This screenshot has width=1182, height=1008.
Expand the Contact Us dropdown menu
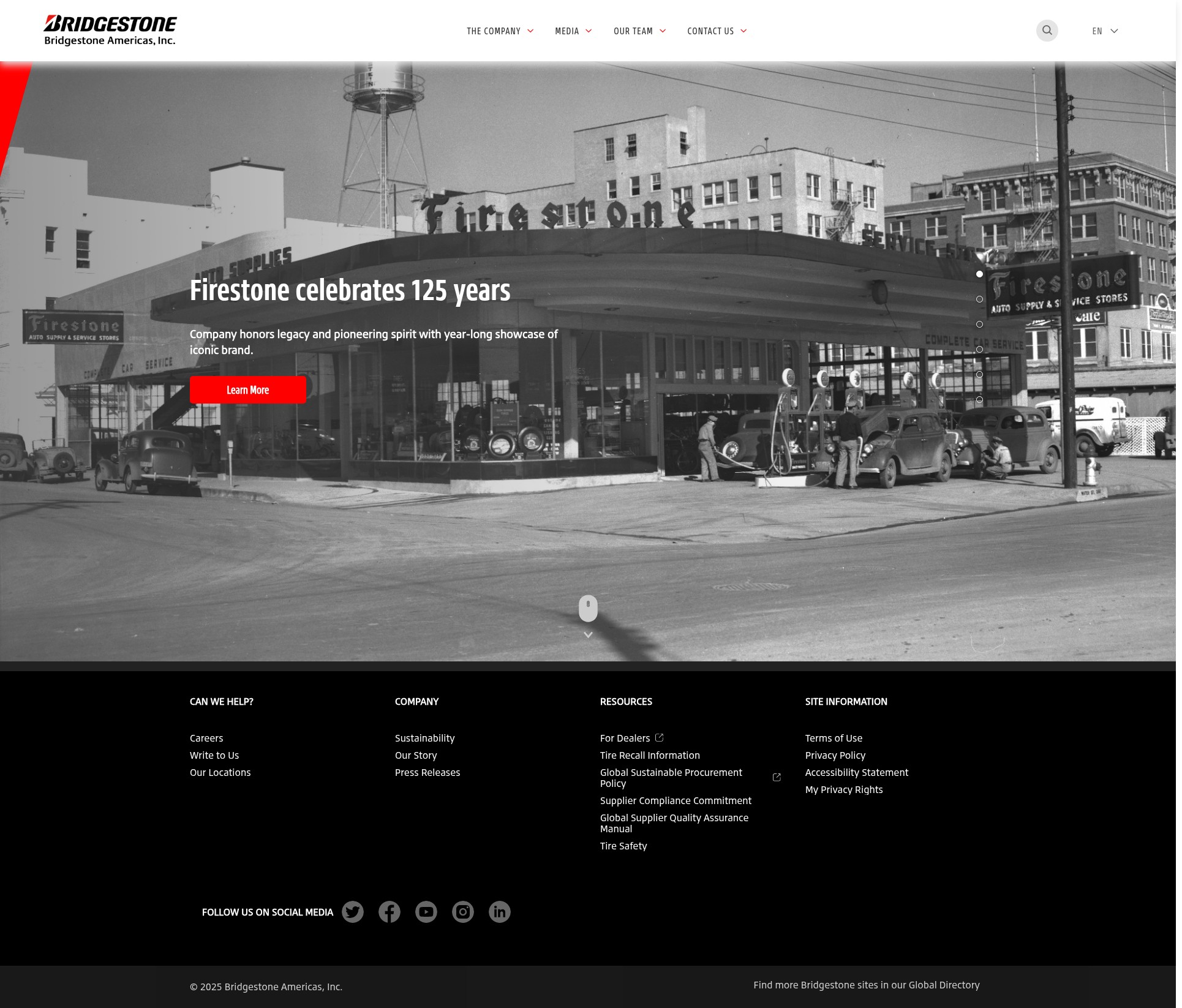click(x=717, y=31)
